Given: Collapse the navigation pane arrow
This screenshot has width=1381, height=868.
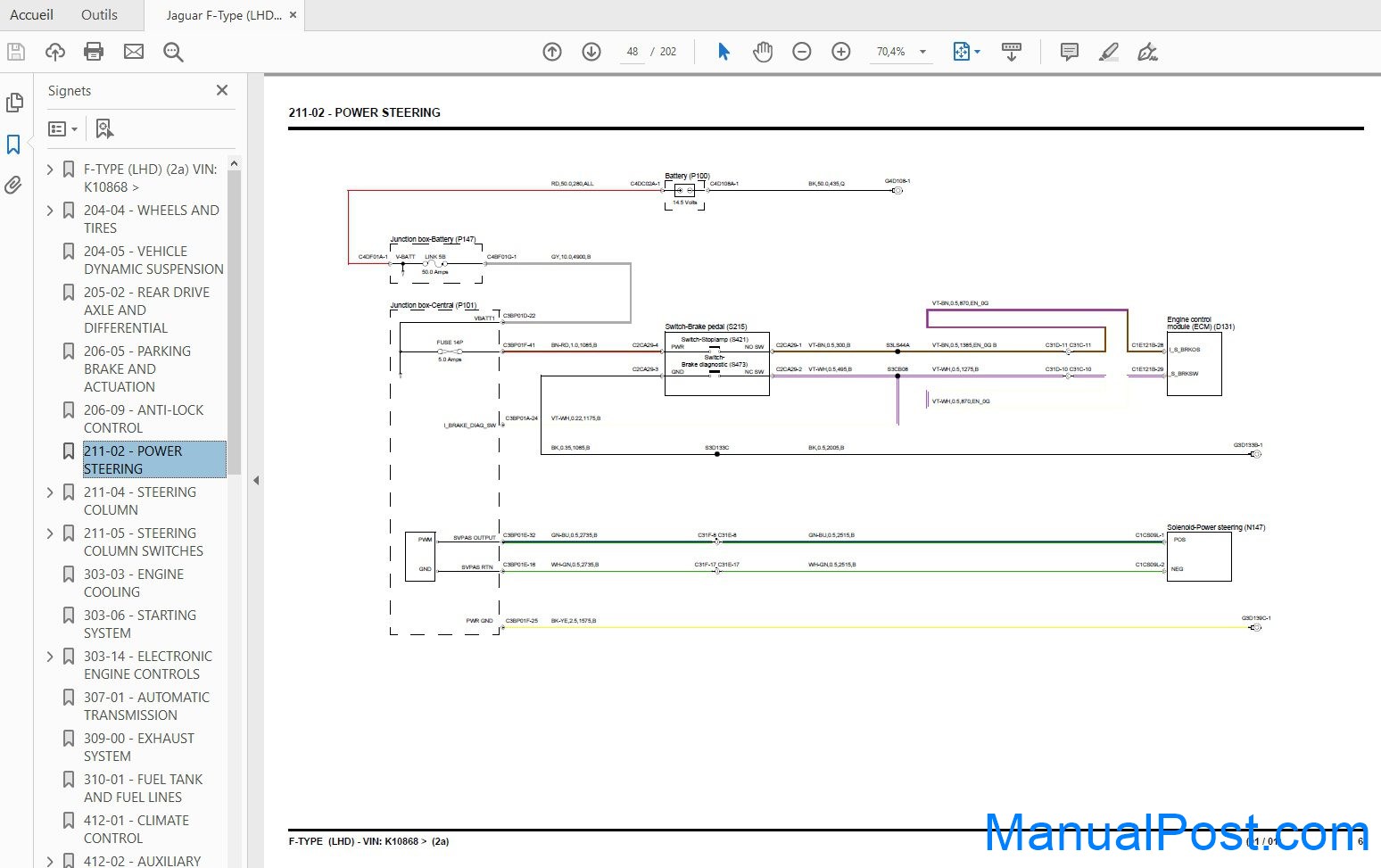Looking at the screenshot, I should click(x=256, y=480).
